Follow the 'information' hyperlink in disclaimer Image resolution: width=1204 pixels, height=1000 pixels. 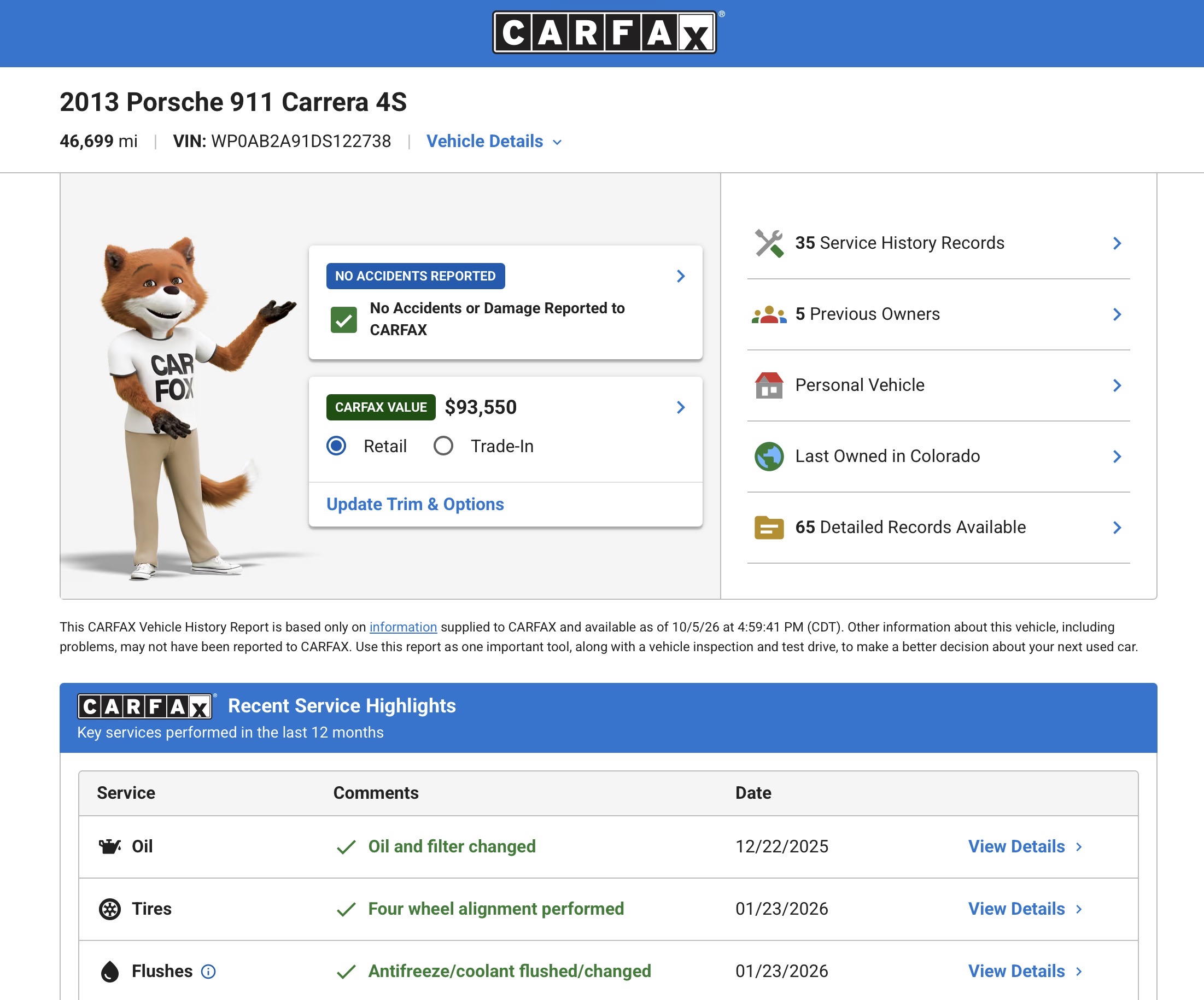(403, 627)
